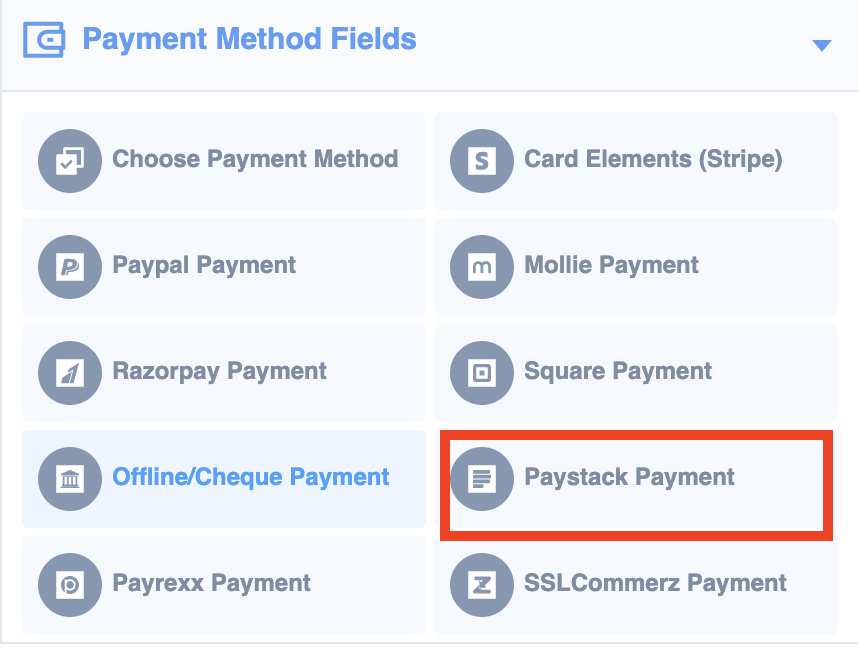The width and height of the screenshot is (858, 654).
Task: Add the Paystack Payment field
Action: [636, 479]
